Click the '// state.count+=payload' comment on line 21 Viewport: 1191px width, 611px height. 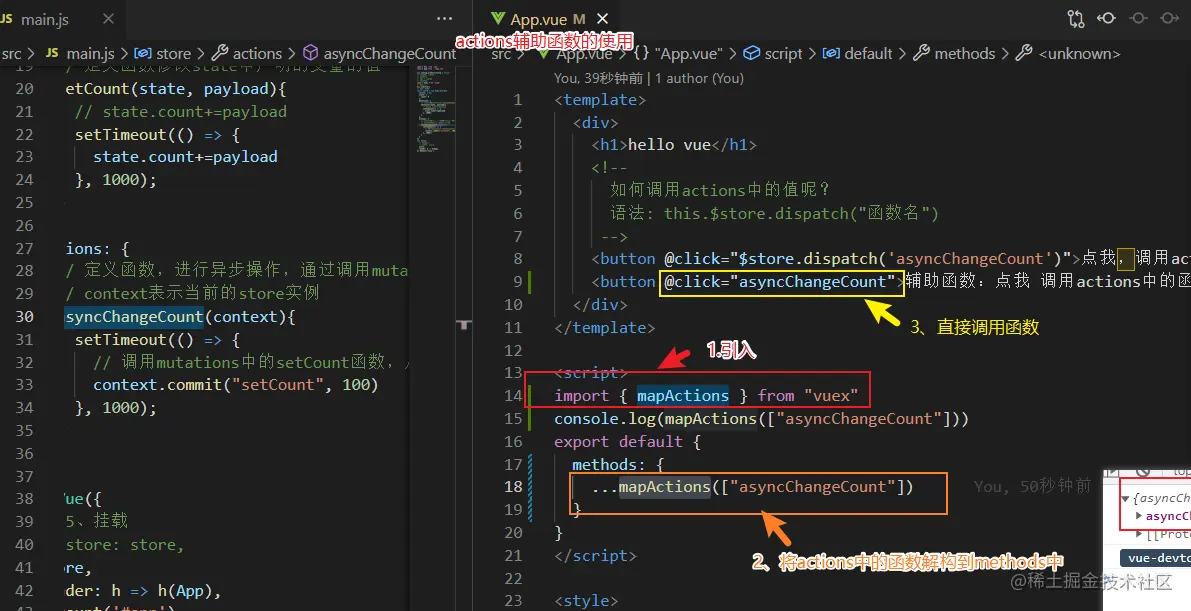pyautogui.click(x=181, y=112)
